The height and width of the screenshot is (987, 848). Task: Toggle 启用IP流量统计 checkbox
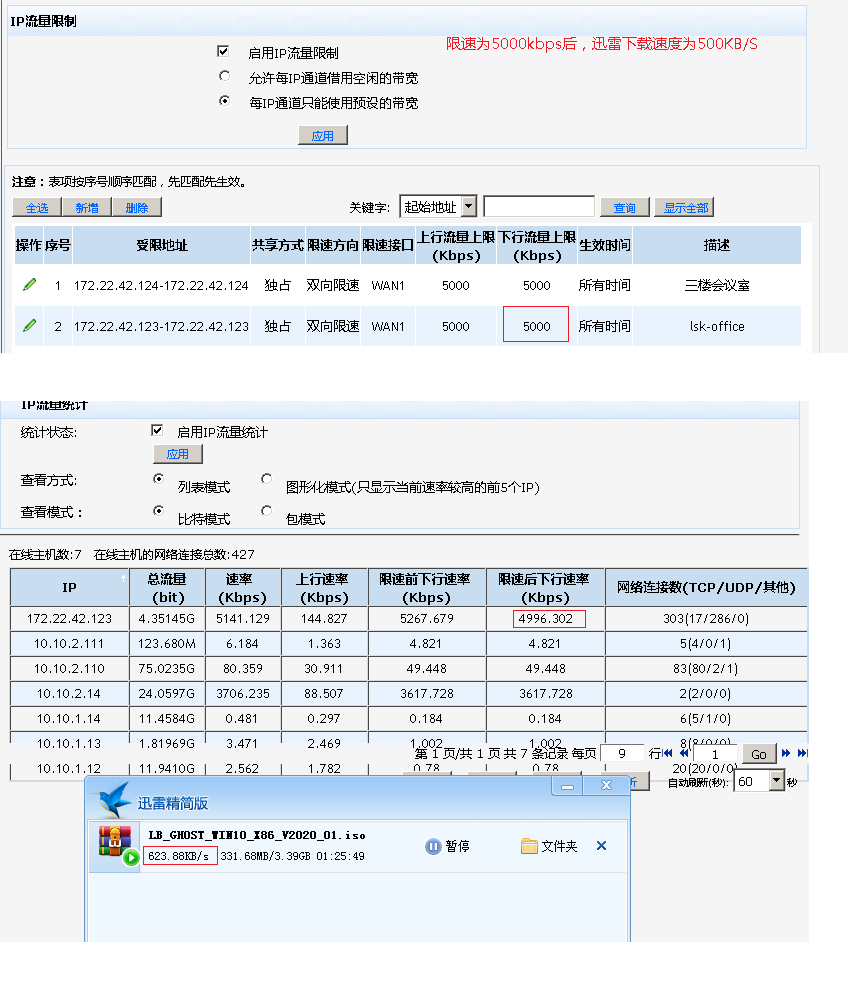[157, 430]
